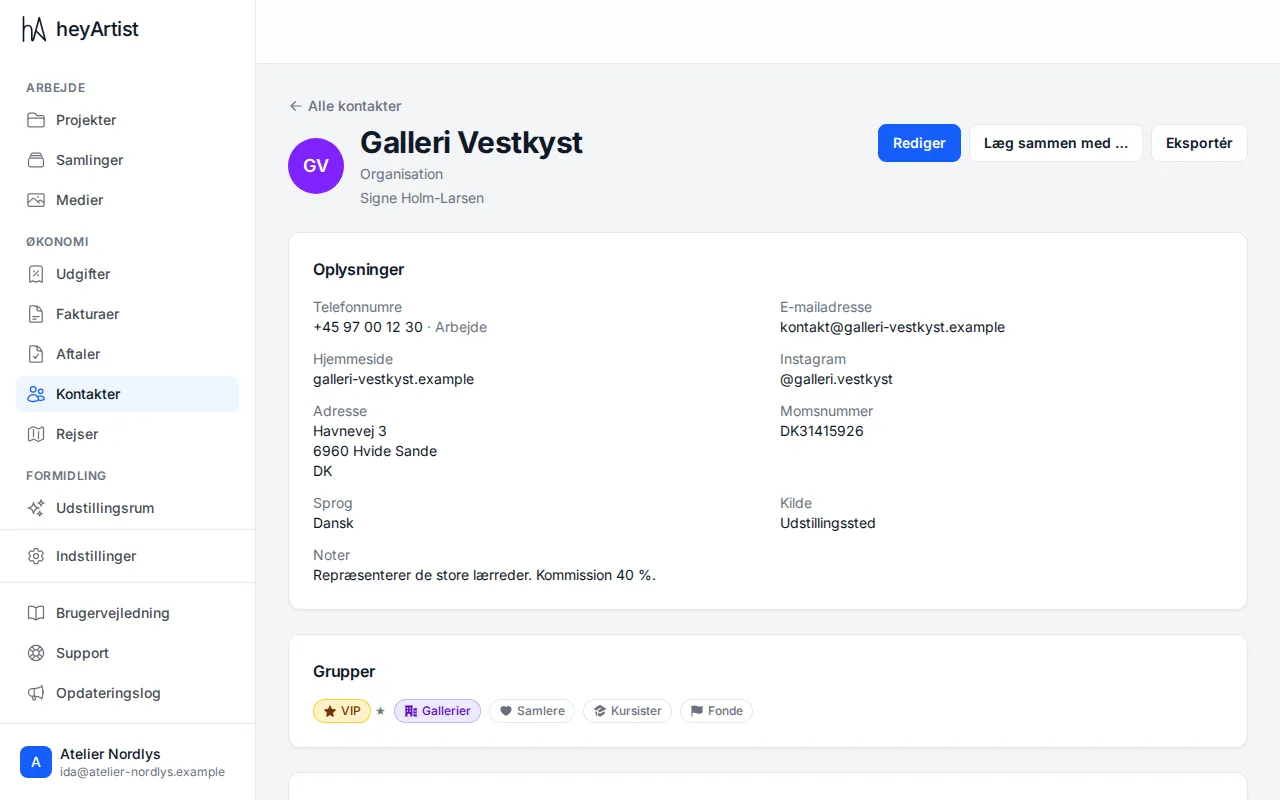This screenshot has height=800, width=1280.
Task: Open Projekter via its folder icon
Action: pyautogui.click(x=36, y=120)
